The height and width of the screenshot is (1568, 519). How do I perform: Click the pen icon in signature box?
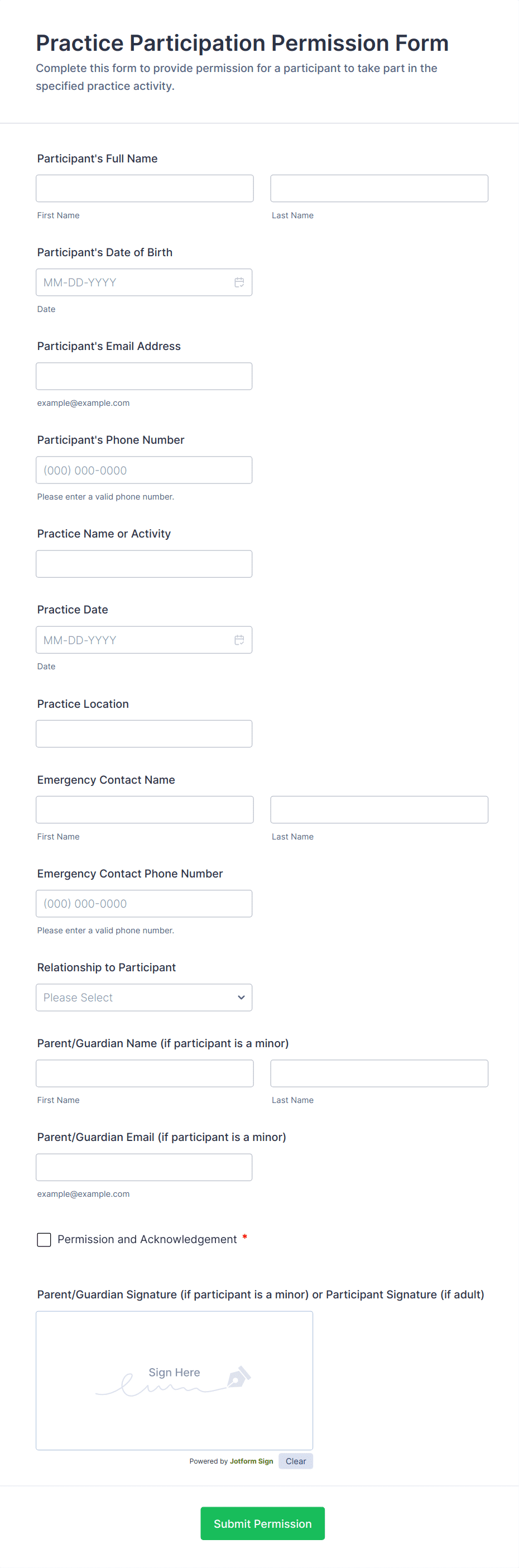pyautogui.click(x=238, y=1377)
